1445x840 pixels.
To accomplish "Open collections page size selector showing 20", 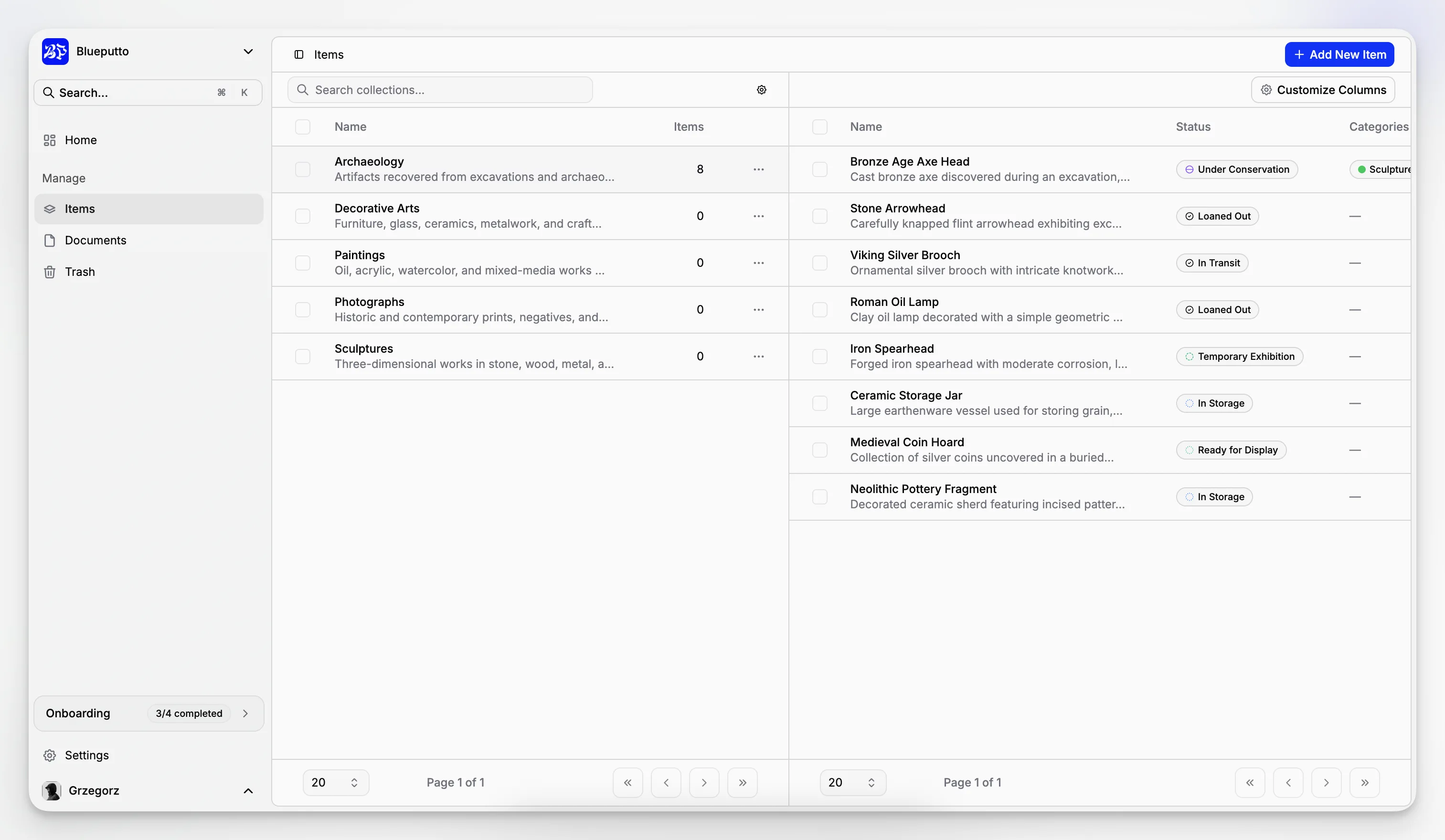I will pyautogui.click(x=335, y=783).
